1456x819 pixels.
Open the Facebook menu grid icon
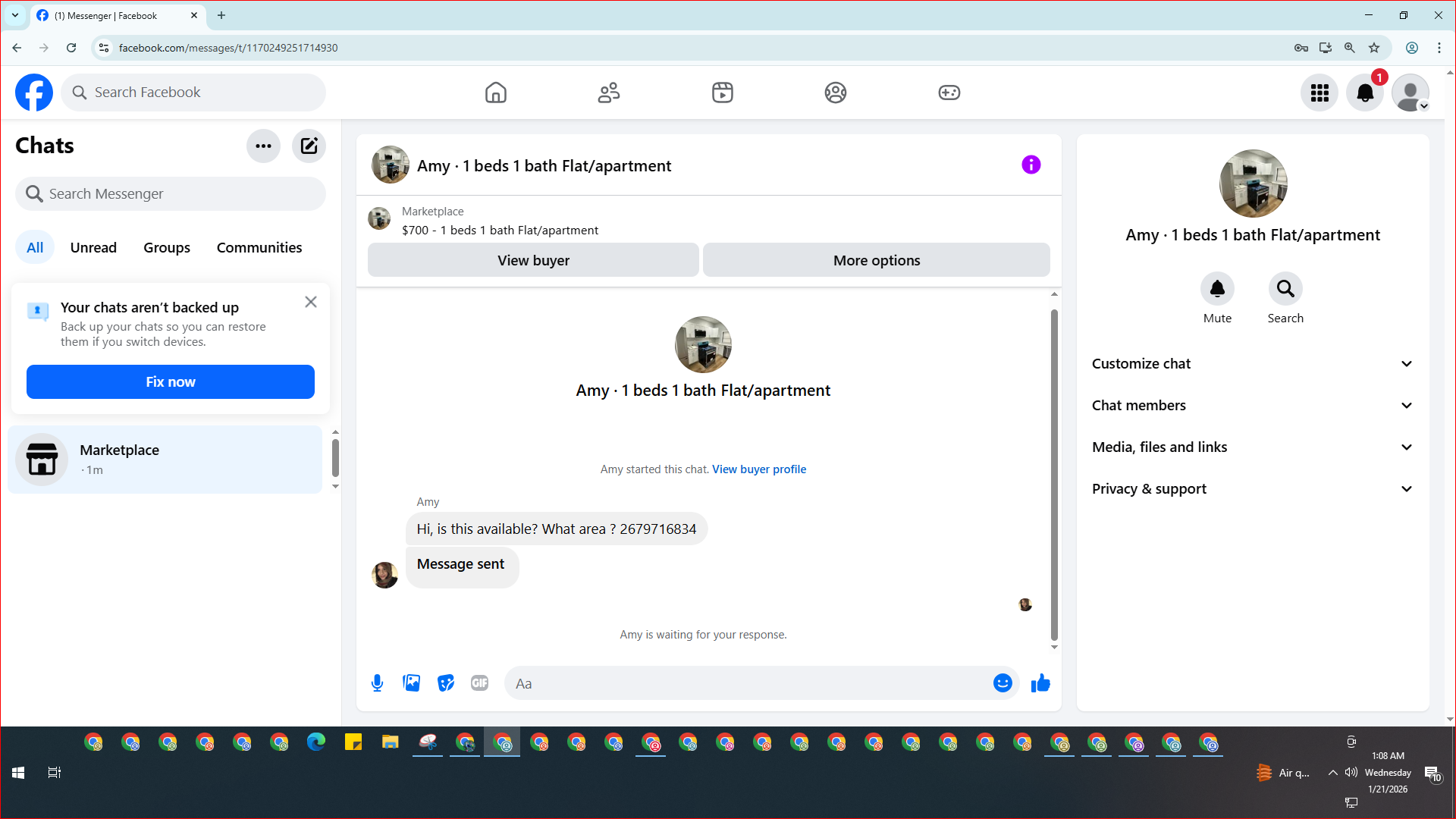[x=1319, y=93]
